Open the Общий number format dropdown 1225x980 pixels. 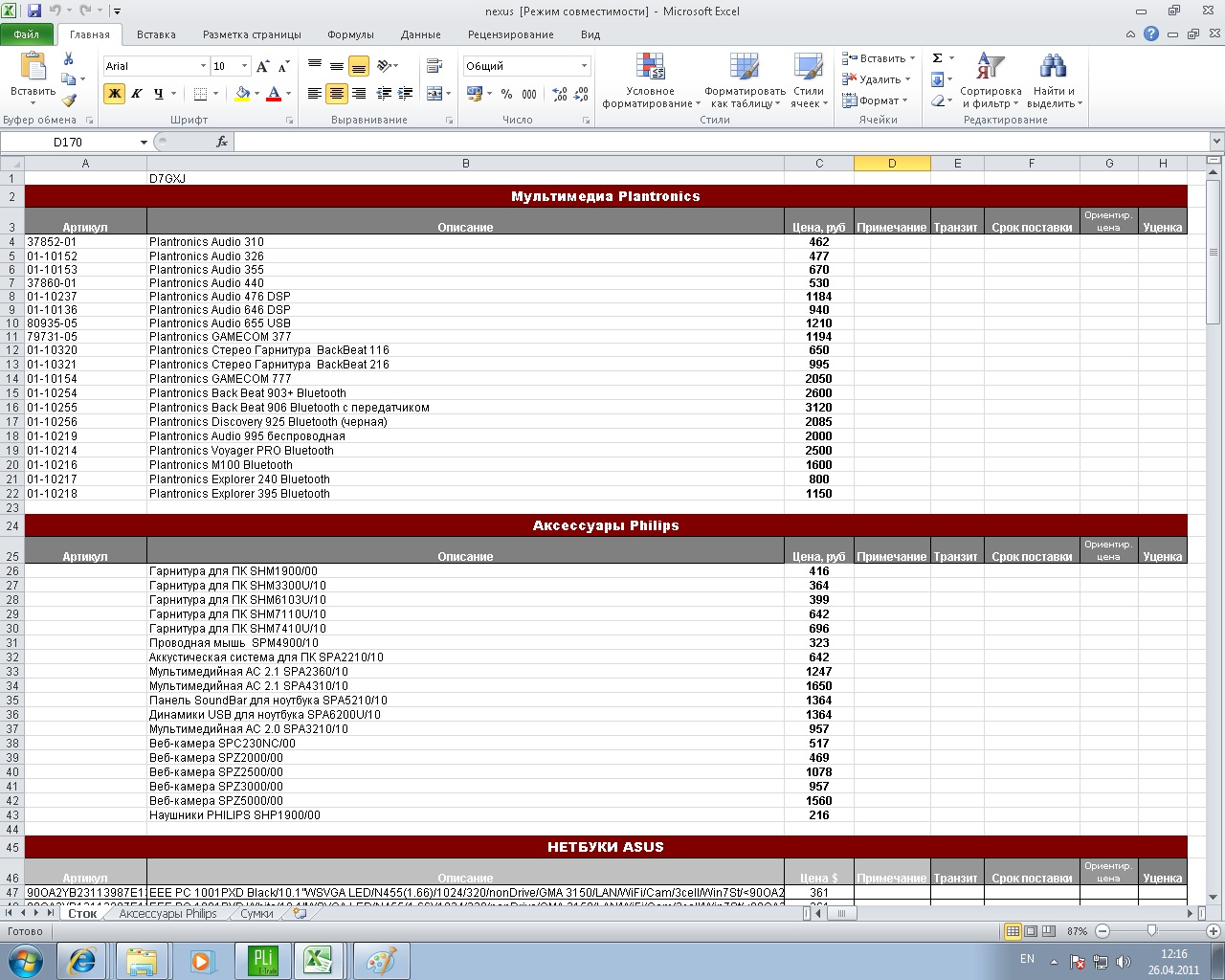pos(584,66)
